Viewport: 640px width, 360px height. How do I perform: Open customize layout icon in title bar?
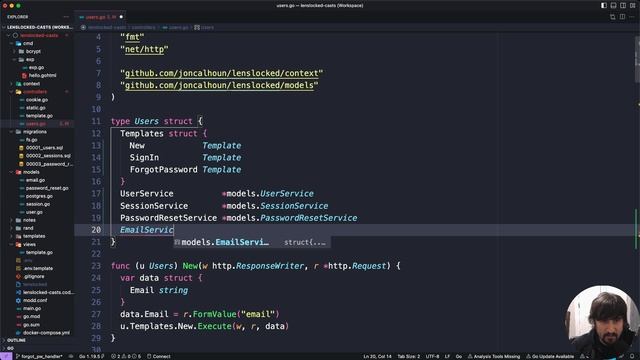point(633,6)
